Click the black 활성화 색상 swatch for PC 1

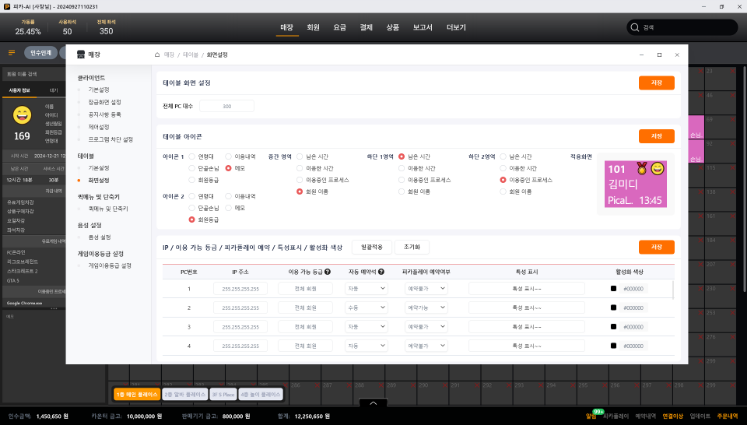pyautogui.click(x=614, y=289)
